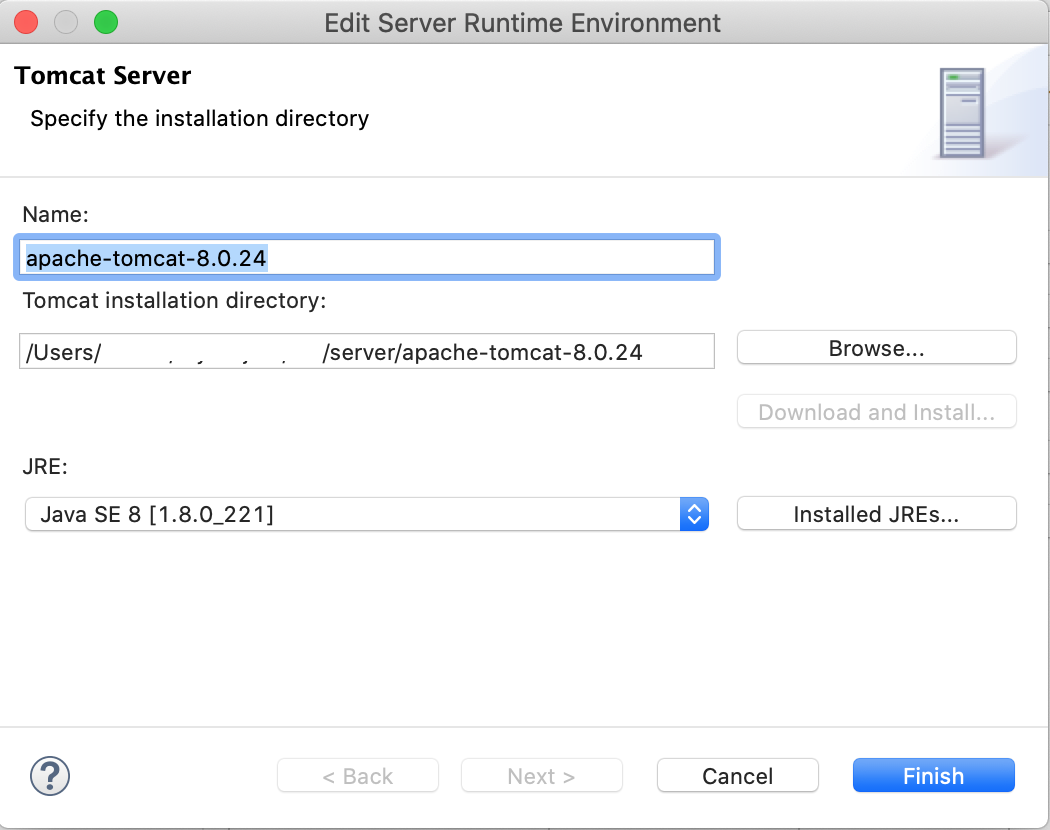Click the Browse... button
Image resolution: width=1050 pixels, height=830 pixels.
(x=877, y=348)
